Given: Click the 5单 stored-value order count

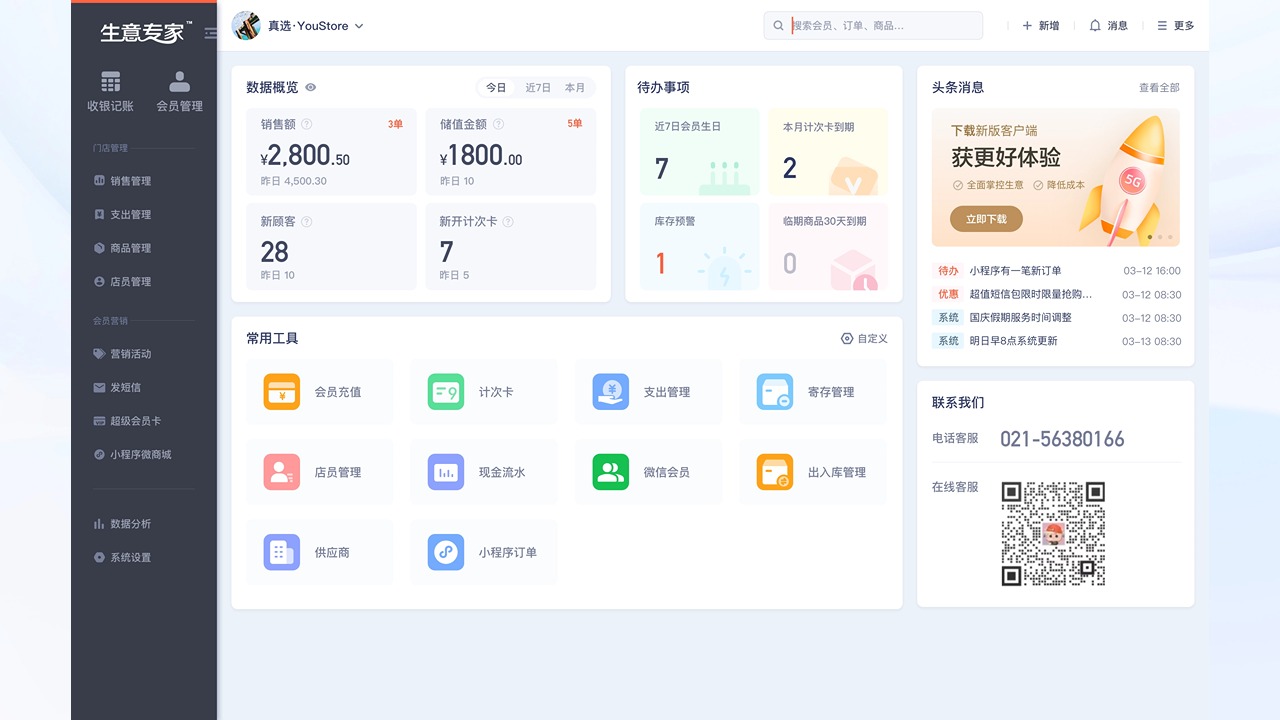Looking at the screenshot, I should pyautogui.click(x=574, y=125).
